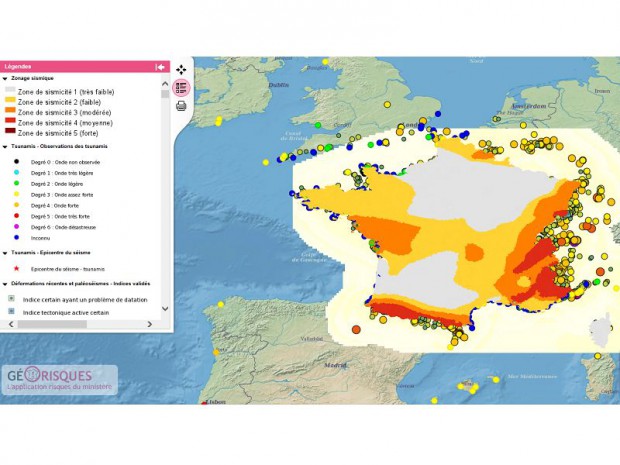Click the red star epicentre legend icon

pyautogui.click(x=16, y=268)
